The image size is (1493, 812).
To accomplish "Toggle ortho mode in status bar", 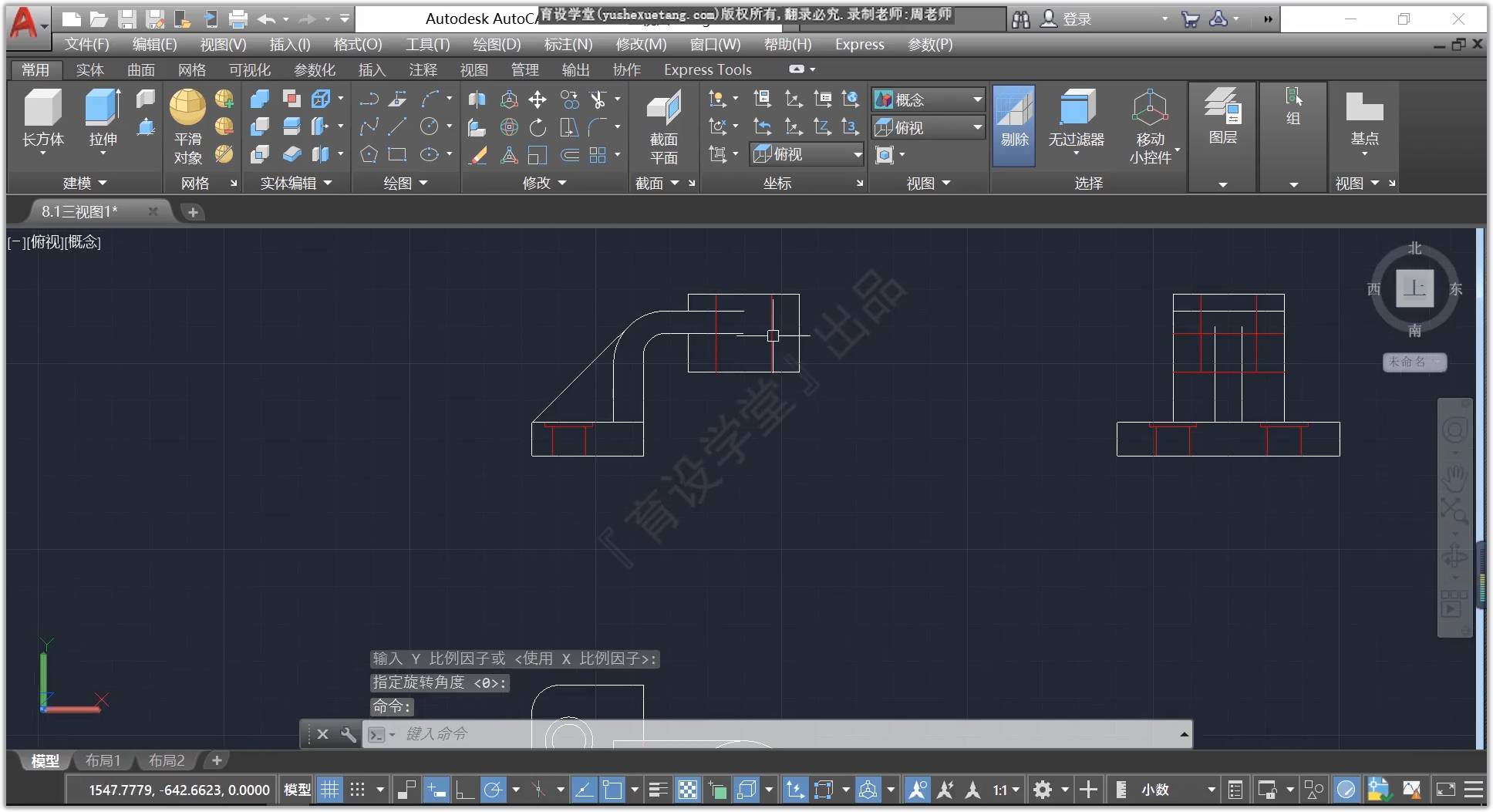I will tap(464, 790).
